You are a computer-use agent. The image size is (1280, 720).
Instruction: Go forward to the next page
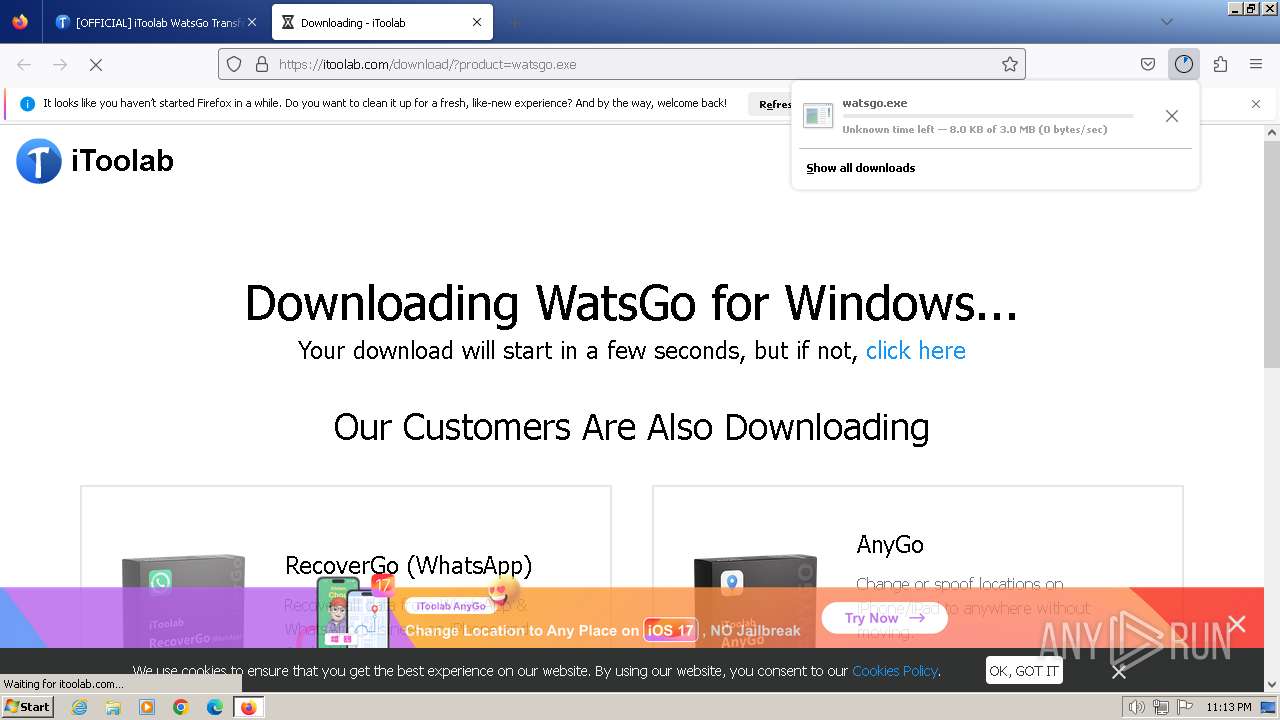60,64
